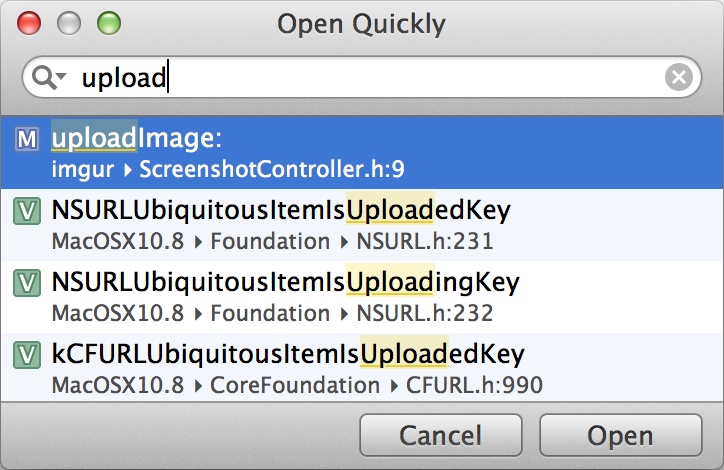724x470 pixels.
Task: Click V icon next to kCFURLUbiquitousItemIsUploadedKey
Action: 27,355
